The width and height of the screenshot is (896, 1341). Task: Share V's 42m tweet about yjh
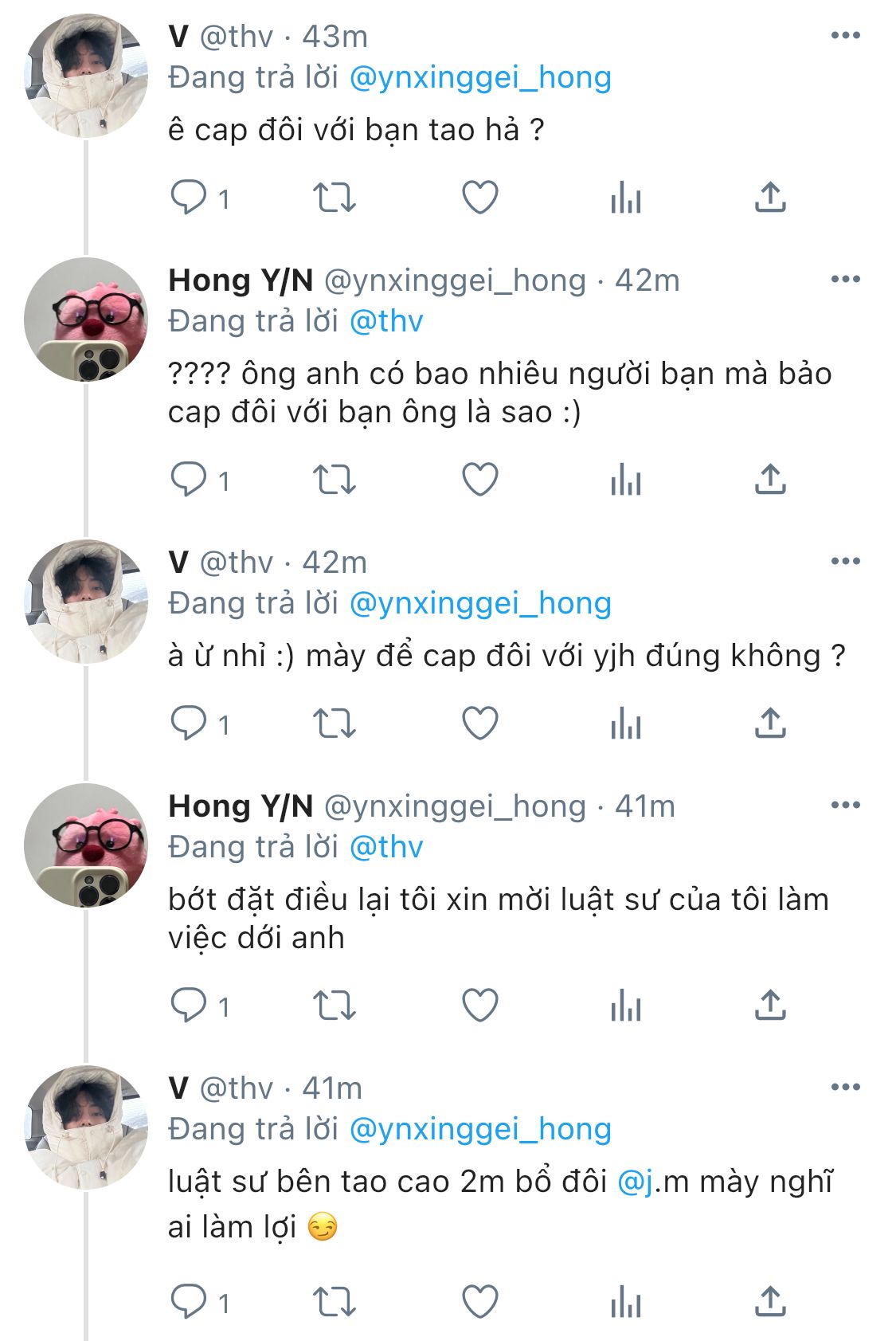point(770,723)
